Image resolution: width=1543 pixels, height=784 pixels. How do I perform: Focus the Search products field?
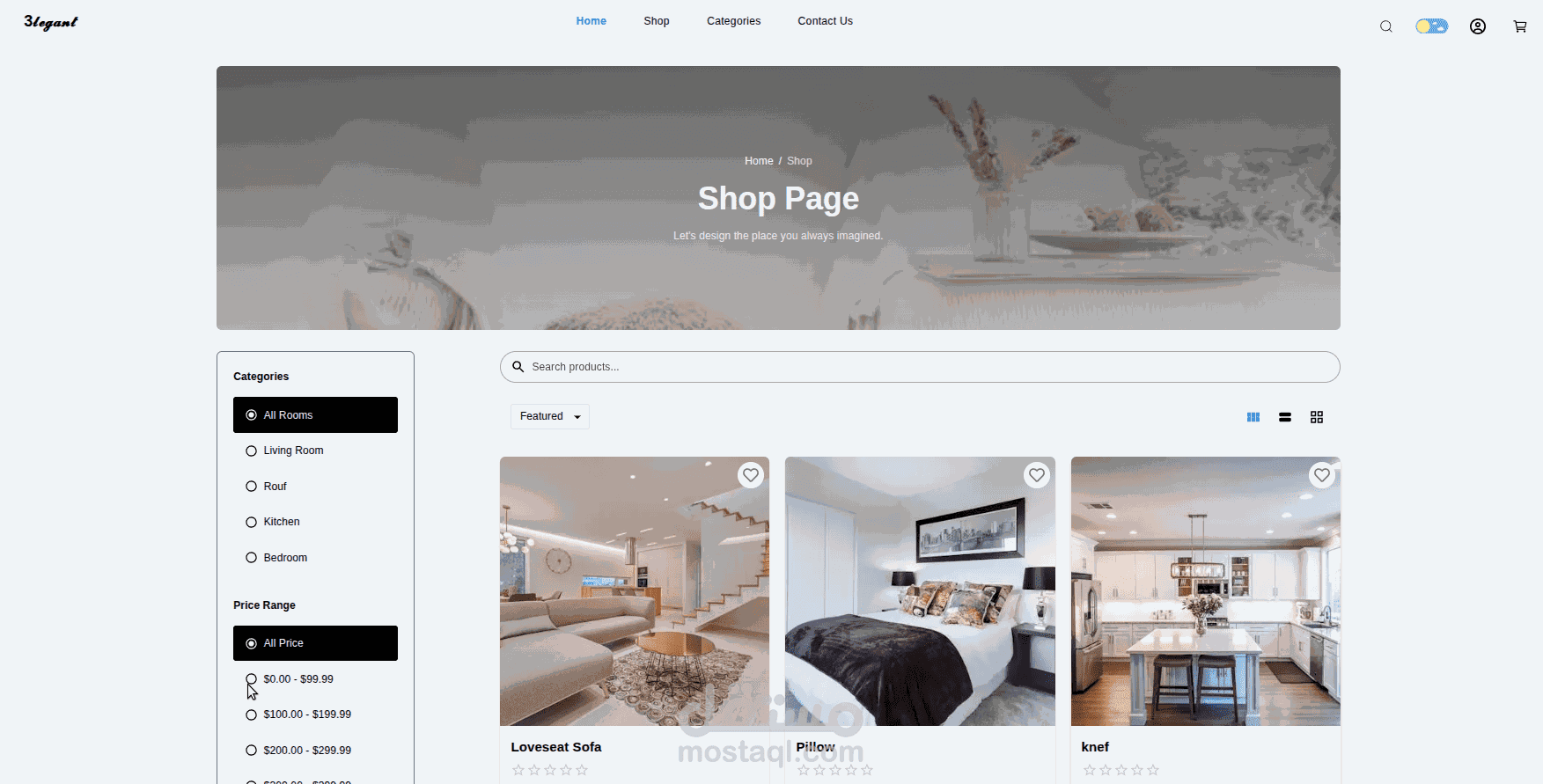pos(920,367)
